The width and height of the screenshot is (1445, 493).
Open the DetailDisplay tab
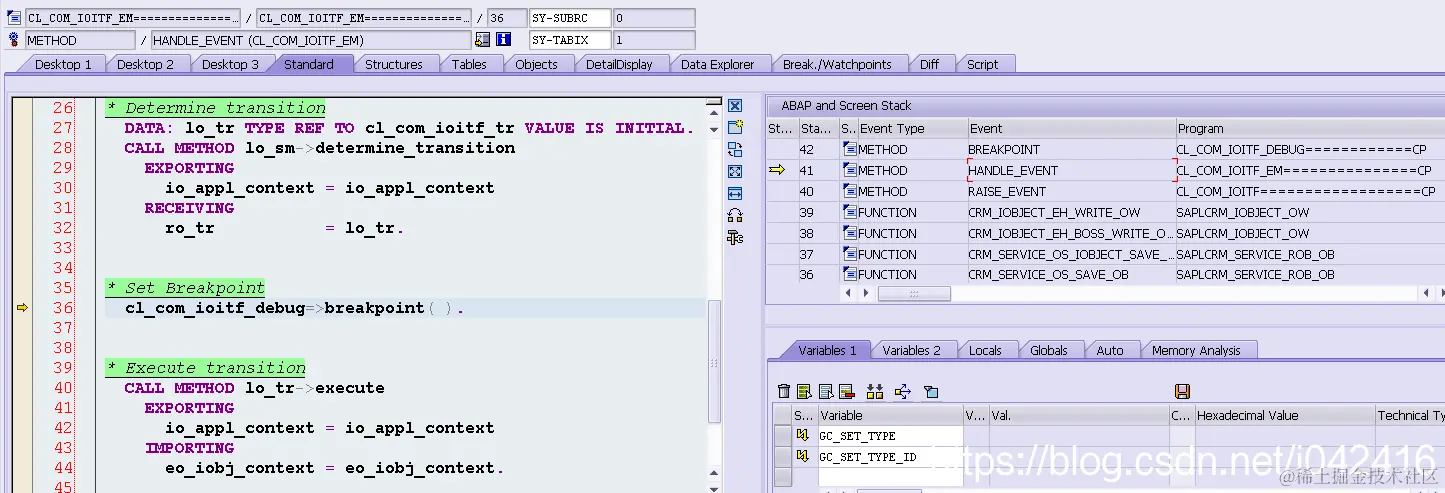[619, 64]
